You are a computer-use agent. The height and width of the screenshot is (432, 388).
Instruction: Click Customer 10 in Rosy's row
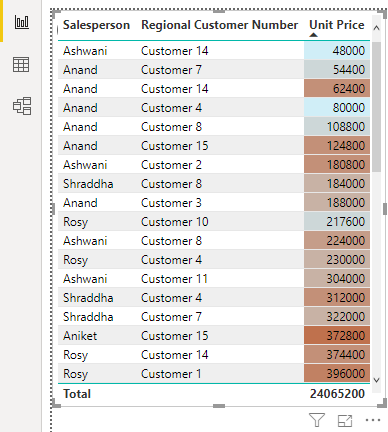click(x=175, y=222)
